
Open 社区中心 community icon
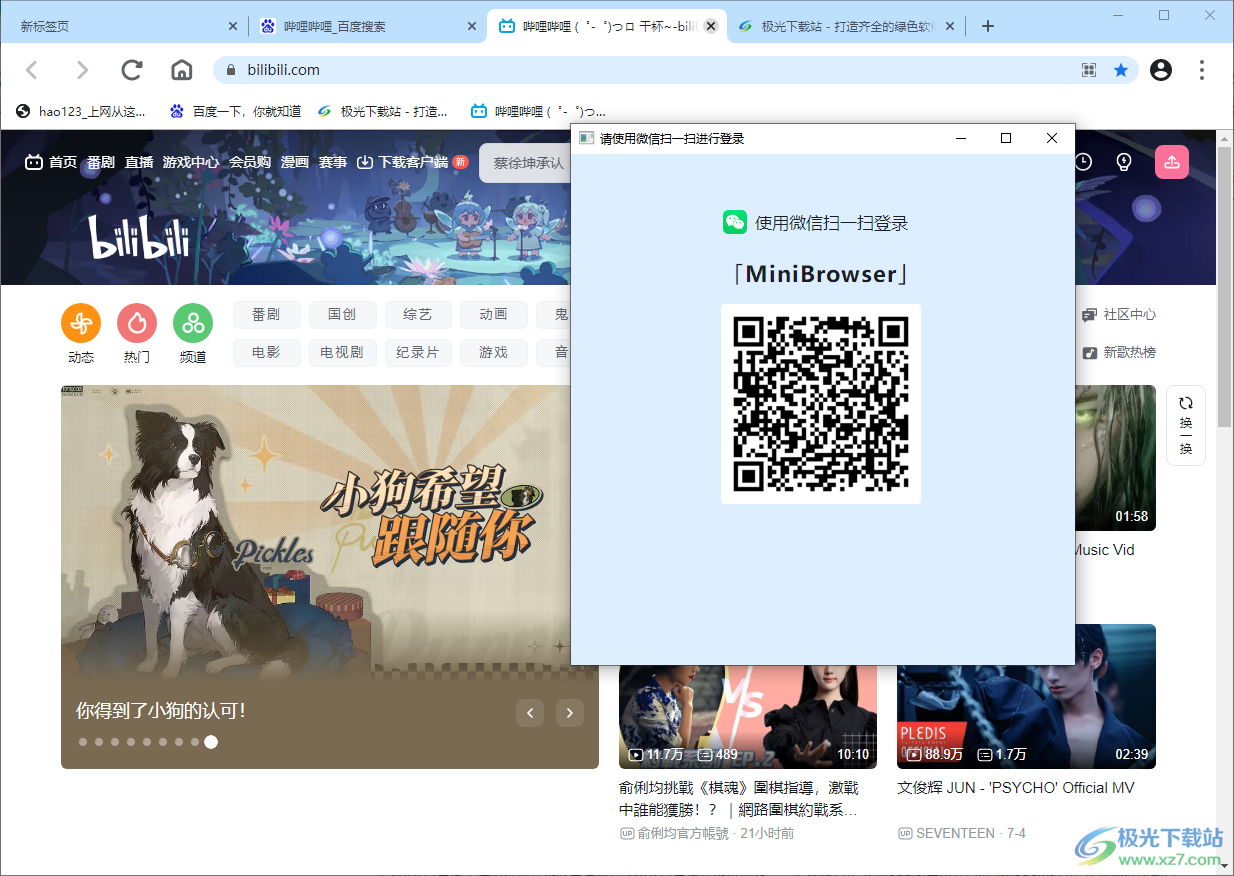click(1089, 314)
